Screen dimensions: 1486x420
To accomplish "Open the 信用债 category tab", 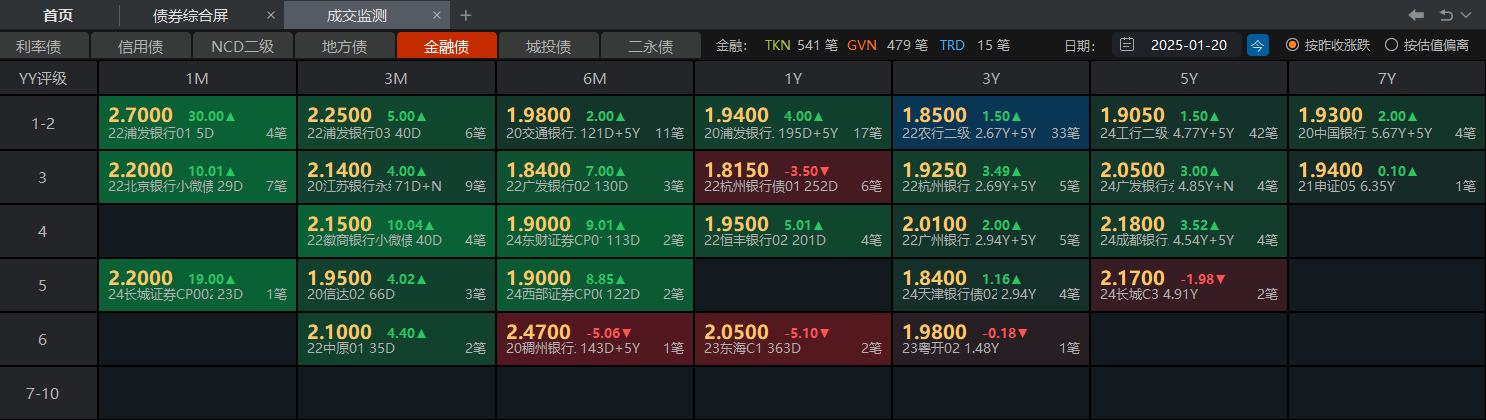I will click(x=140, y=46).
